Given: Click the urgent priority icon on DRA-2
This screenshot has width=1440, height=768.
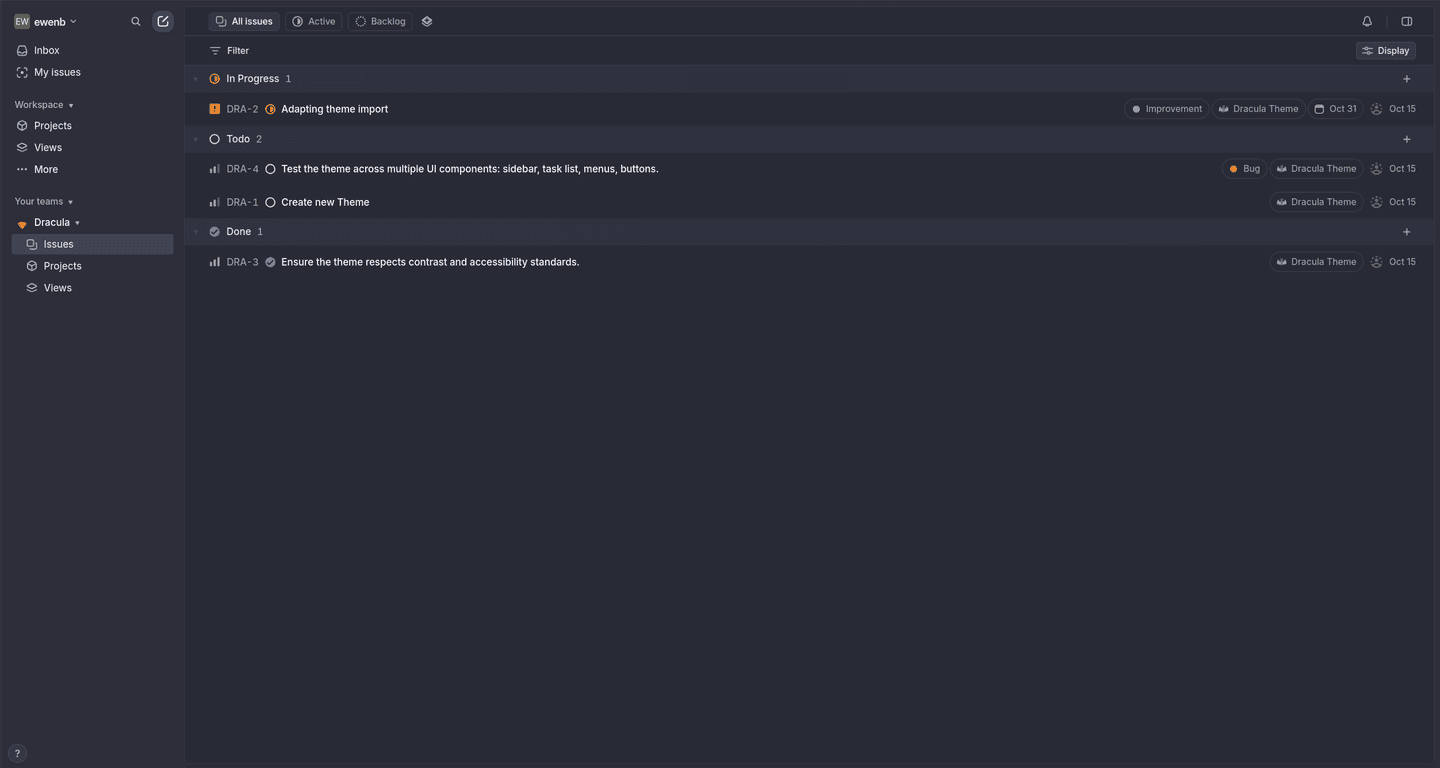Looking at the screenshot, I should coord(215,109).
